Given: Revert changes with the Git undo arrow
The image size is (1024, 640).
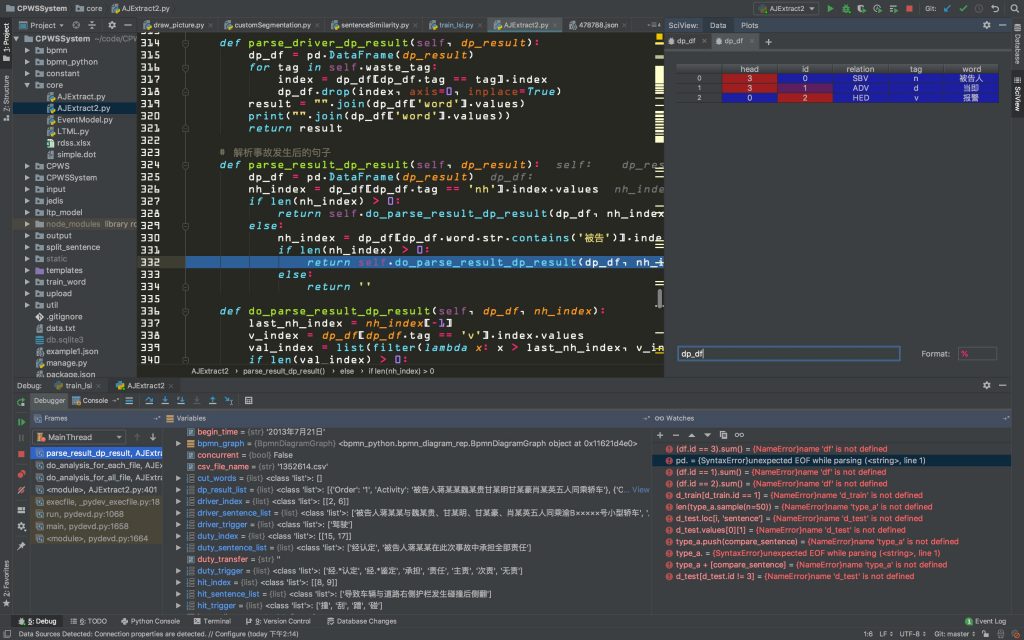Looking at the screenshot, I should (995, 8).
